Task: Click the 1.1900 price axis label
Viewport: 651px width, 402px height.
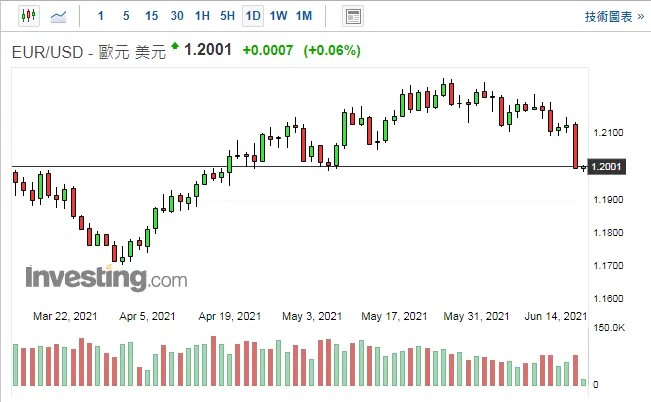Action: point(608,200)
